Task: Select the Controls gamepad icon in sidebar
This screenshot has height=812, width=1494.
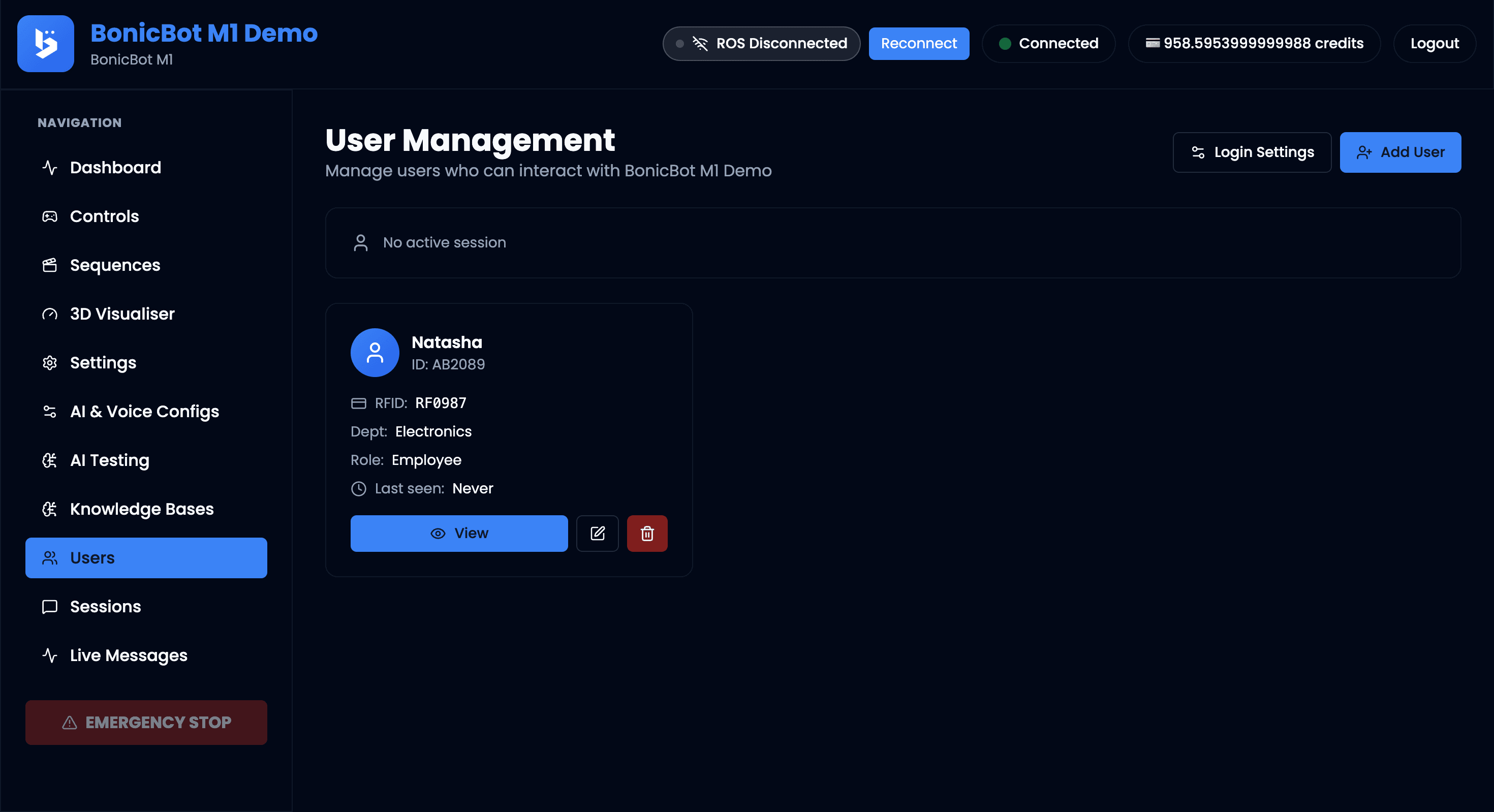Action: (x=49, y=216)
